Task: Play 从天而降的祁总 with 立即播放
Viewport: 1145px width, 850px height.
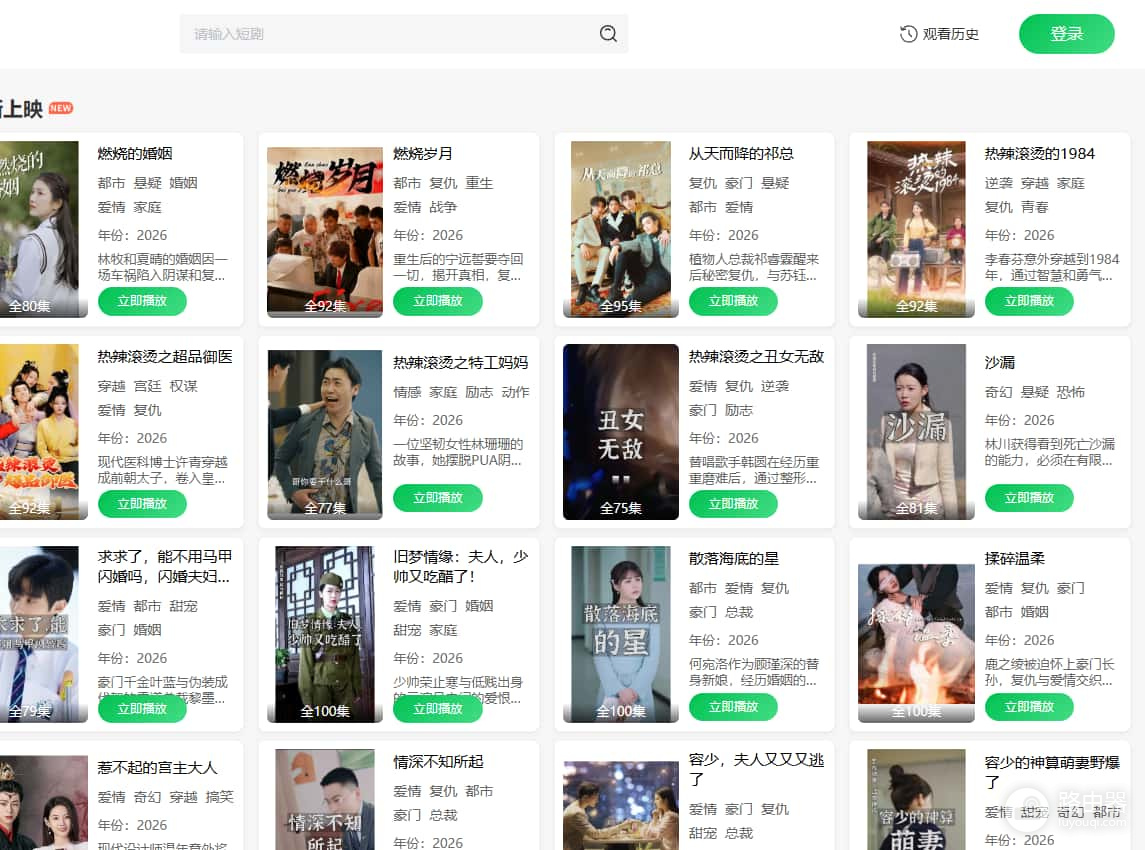Action: pos(733,301)
